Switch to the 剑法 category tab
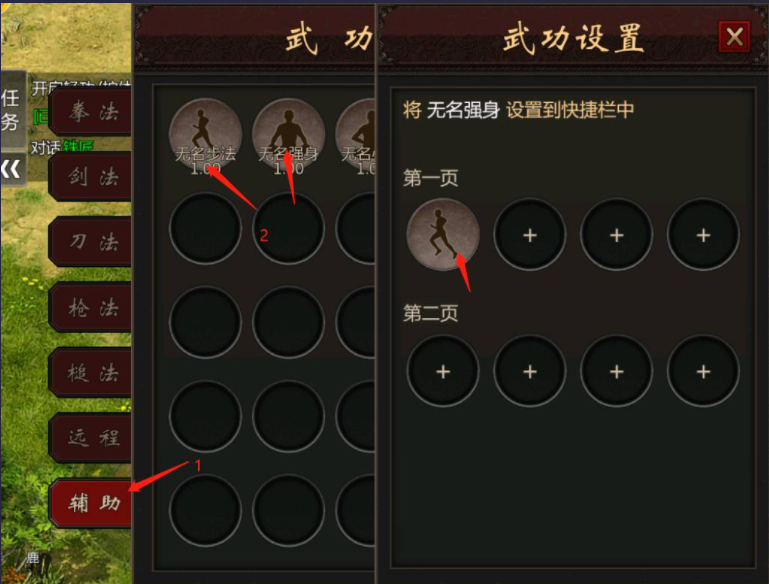 pyautogui.click(x=91, y=177)
